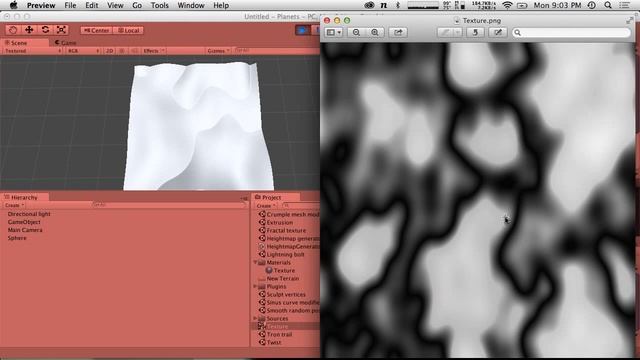Select the Hand tool in Unity toolbar
640x360 pixels.
13,30
